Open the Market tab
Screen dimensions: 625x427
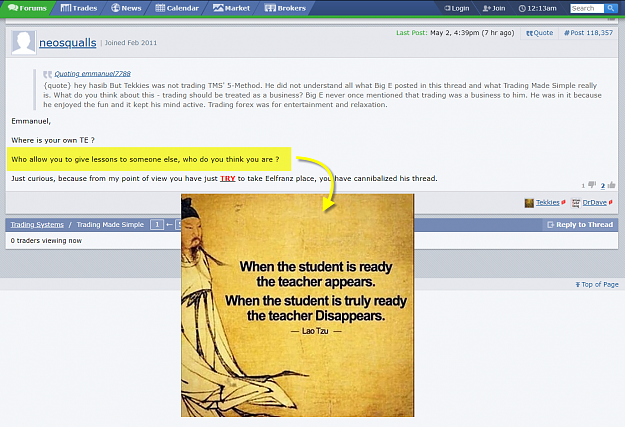[231, 8]
